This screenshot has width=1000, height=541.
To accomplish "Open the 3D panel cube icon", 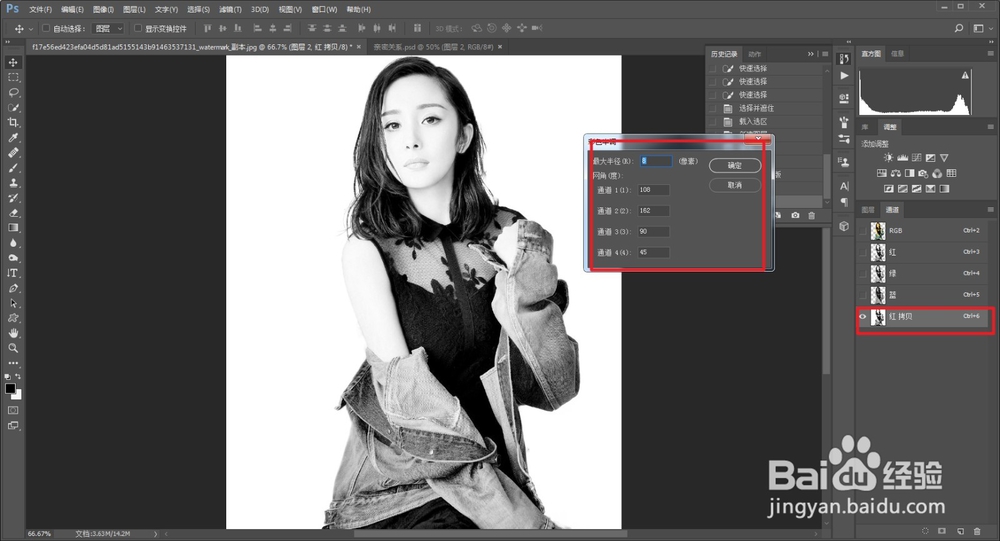I will coord(844,226).
